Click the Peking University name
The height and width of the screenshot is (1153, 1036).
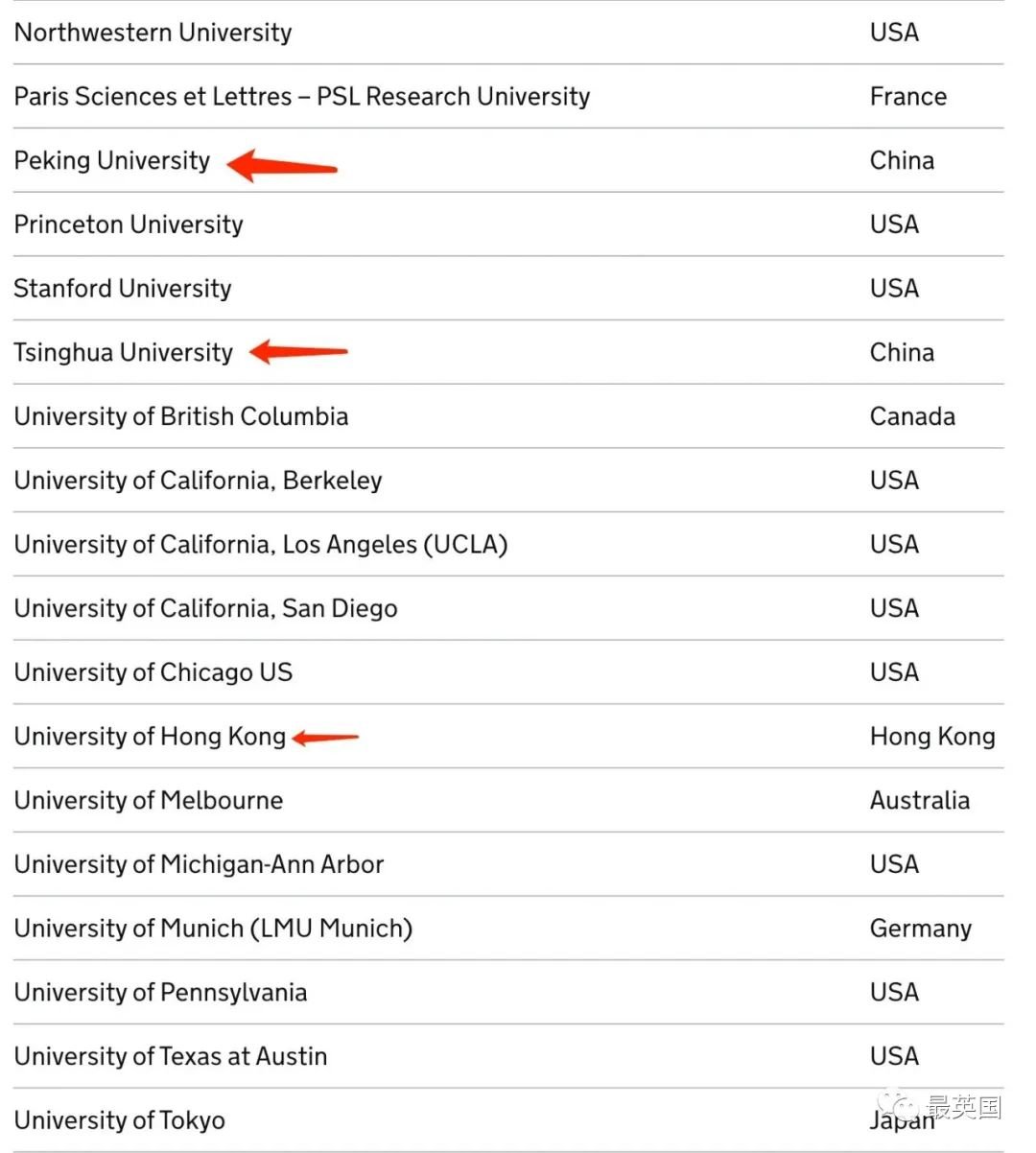pos(112,161)
